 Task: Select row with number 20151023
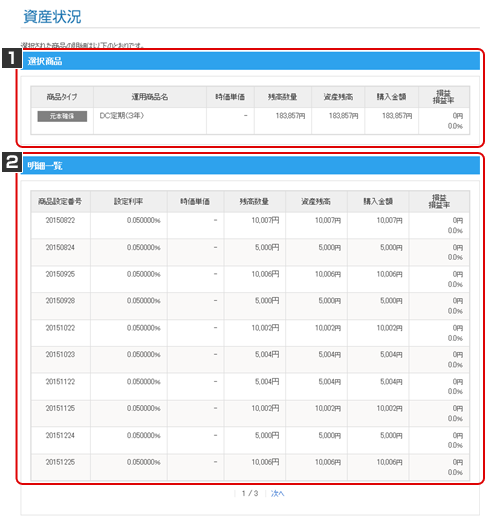[250, 360]
